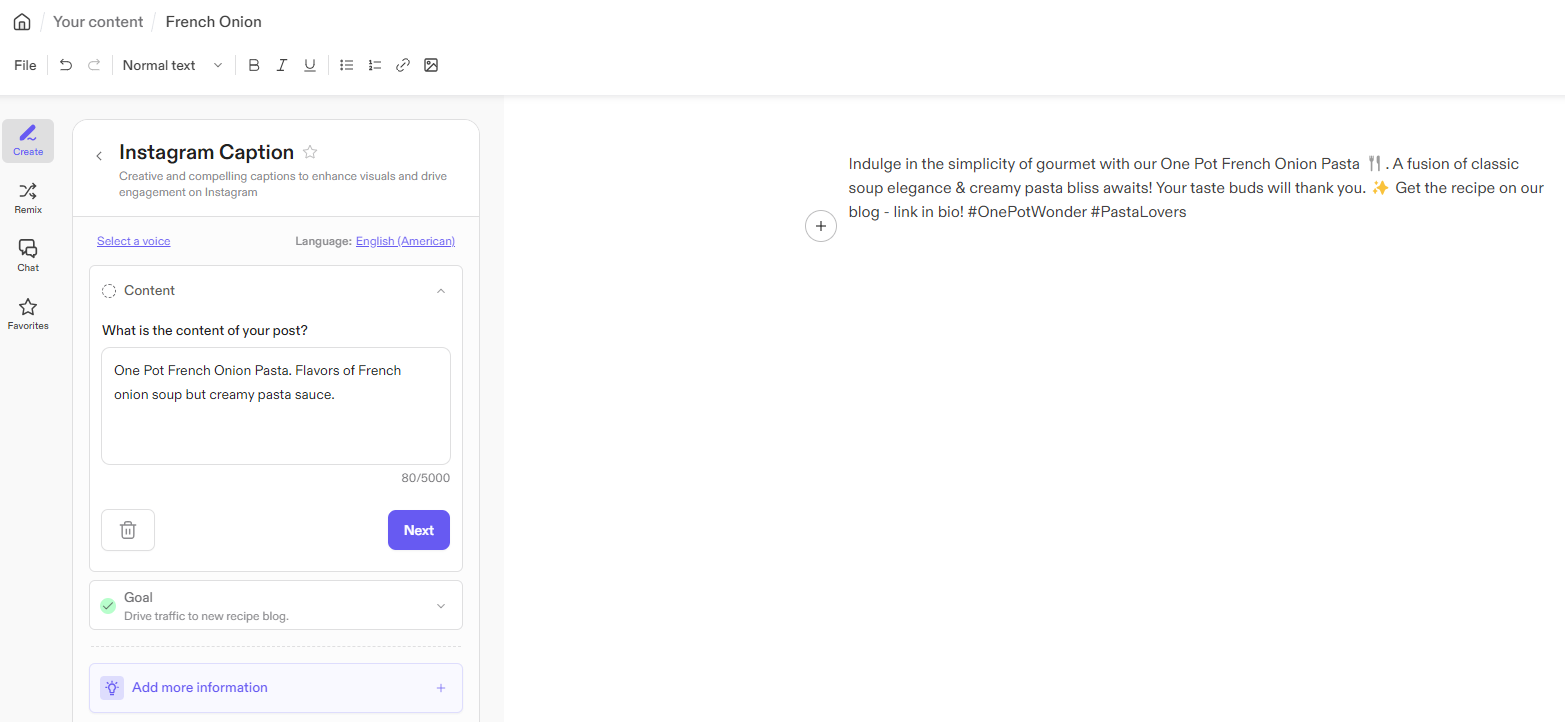Change the English (American) language link

(x=405, y=241)
